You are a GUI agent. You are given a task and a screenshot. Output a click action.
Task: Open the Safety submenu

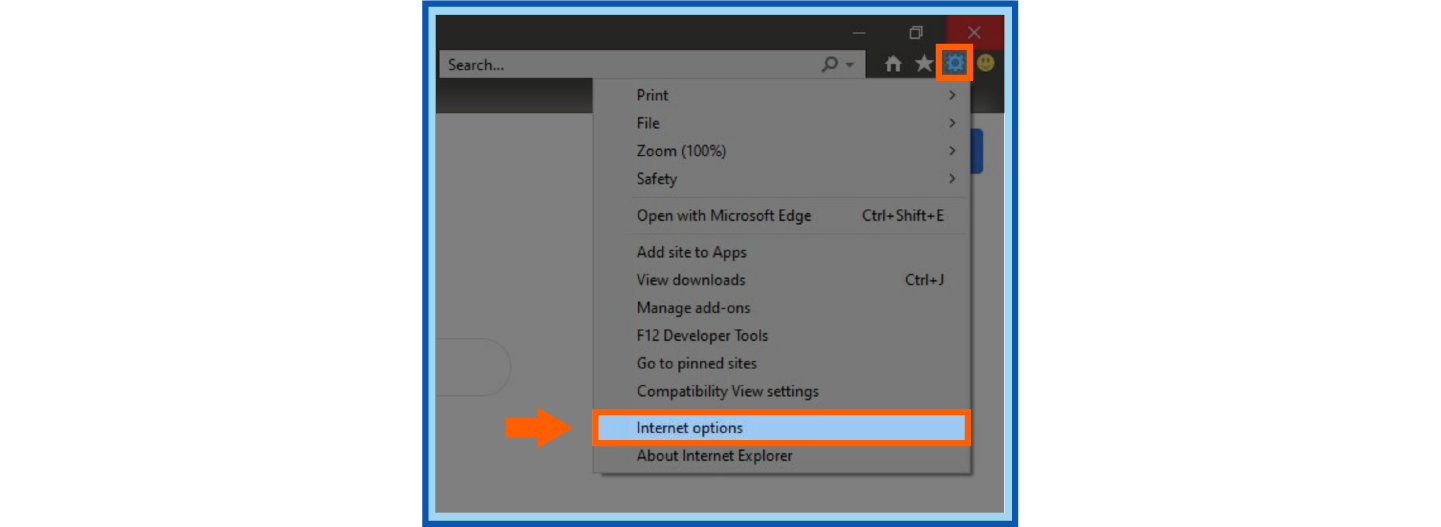coord(782,179)
